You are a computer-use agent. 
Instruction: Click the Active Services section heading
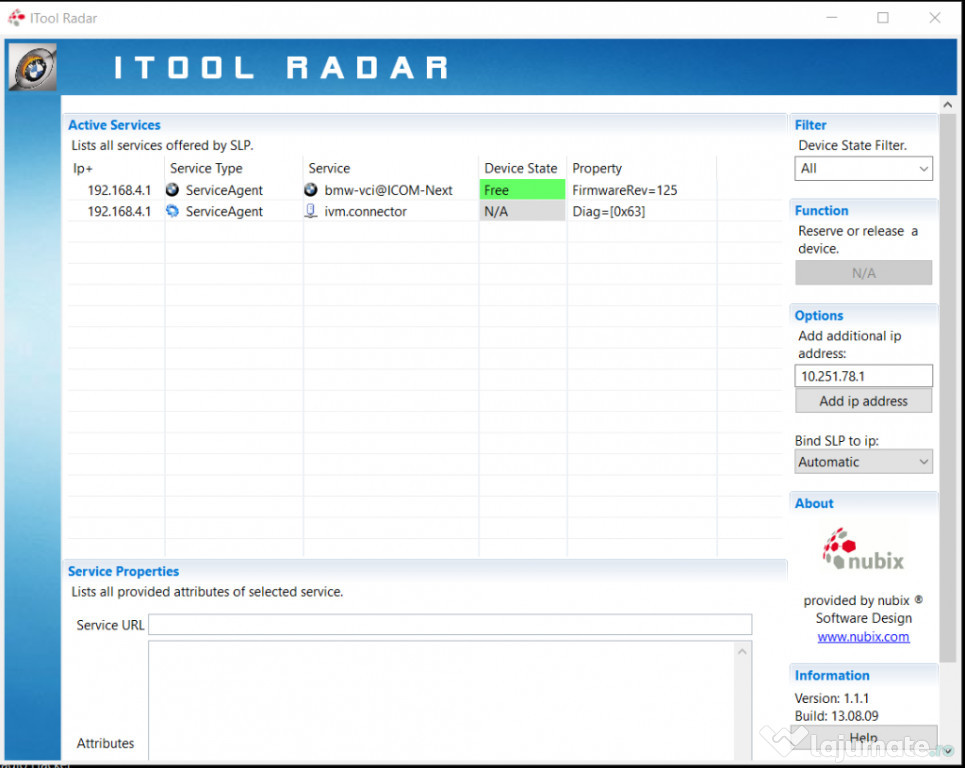(114, 125)
